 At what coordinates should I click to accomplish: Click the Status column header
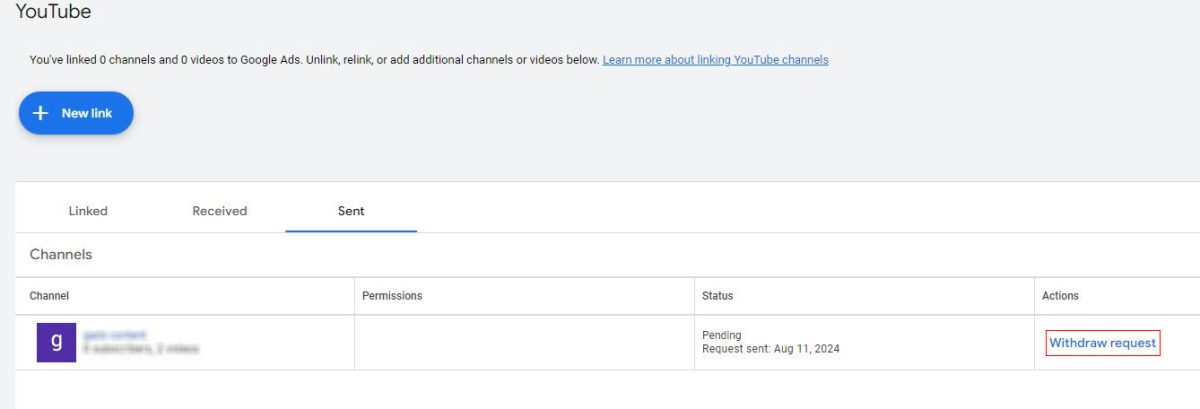point(717,296)
